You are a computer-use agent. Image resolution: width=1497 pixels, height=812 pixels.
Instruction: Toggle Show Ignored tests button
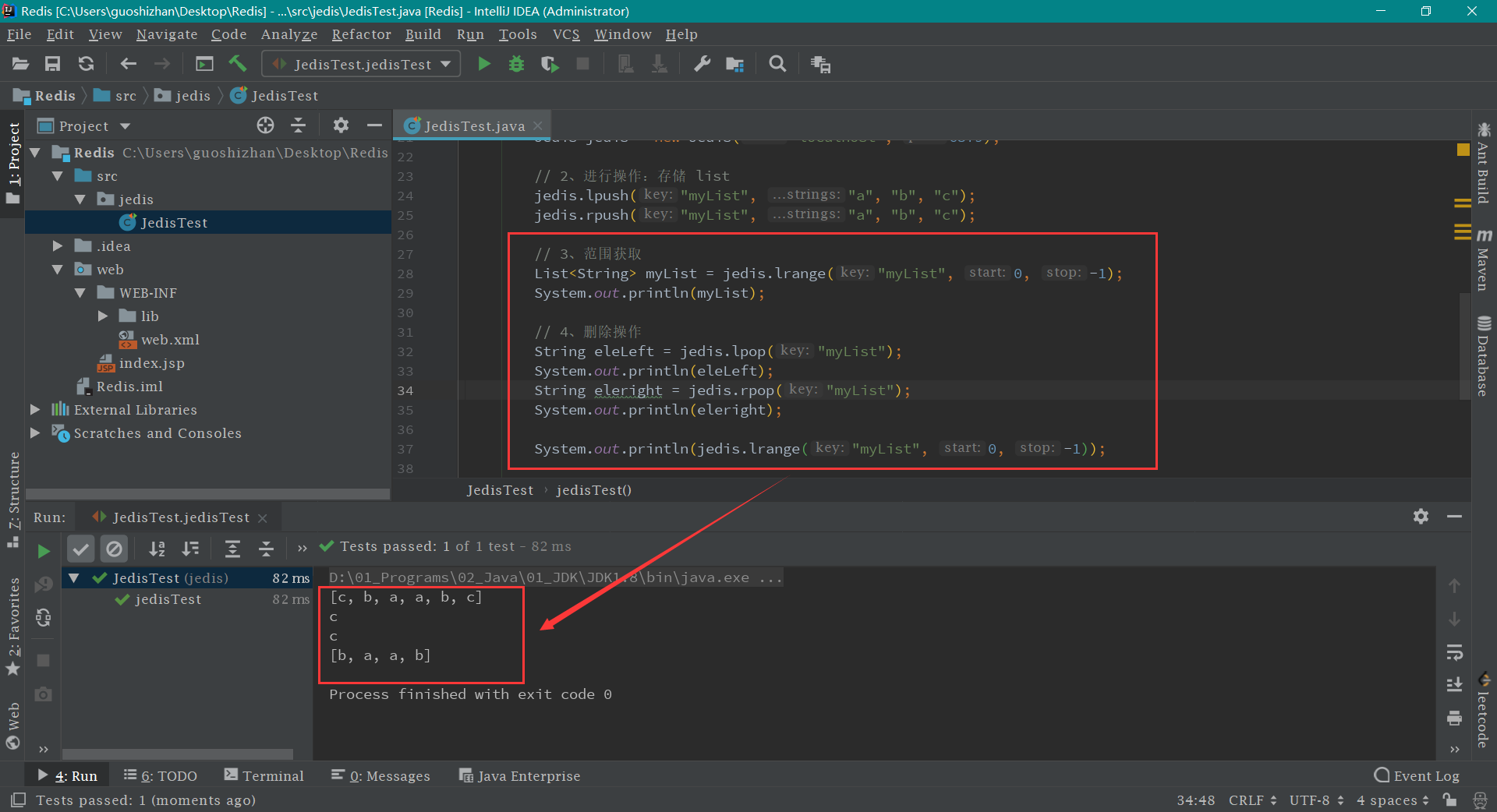[114, 549]
